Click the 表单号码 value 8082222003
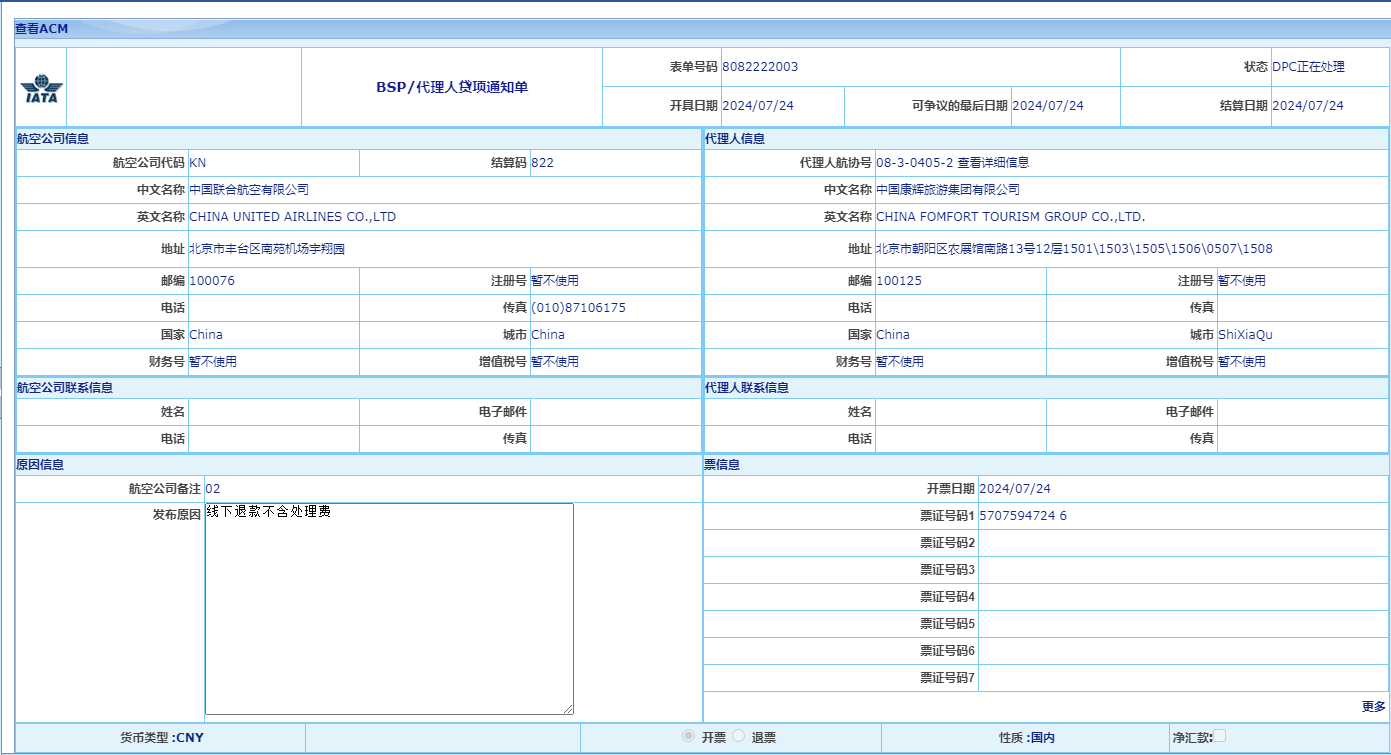 (760, 67)
